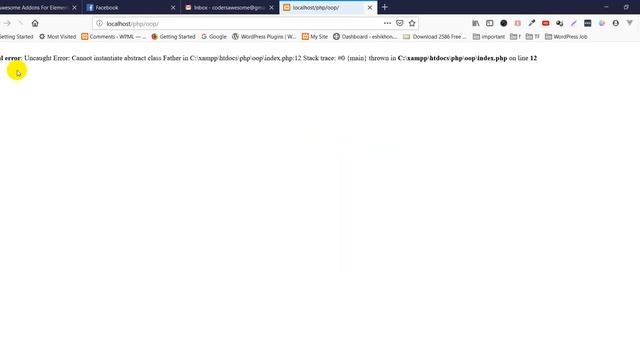Open the Download 2586 Free bookmark
This screenshot has width=640, height=360.
point(435,36)
